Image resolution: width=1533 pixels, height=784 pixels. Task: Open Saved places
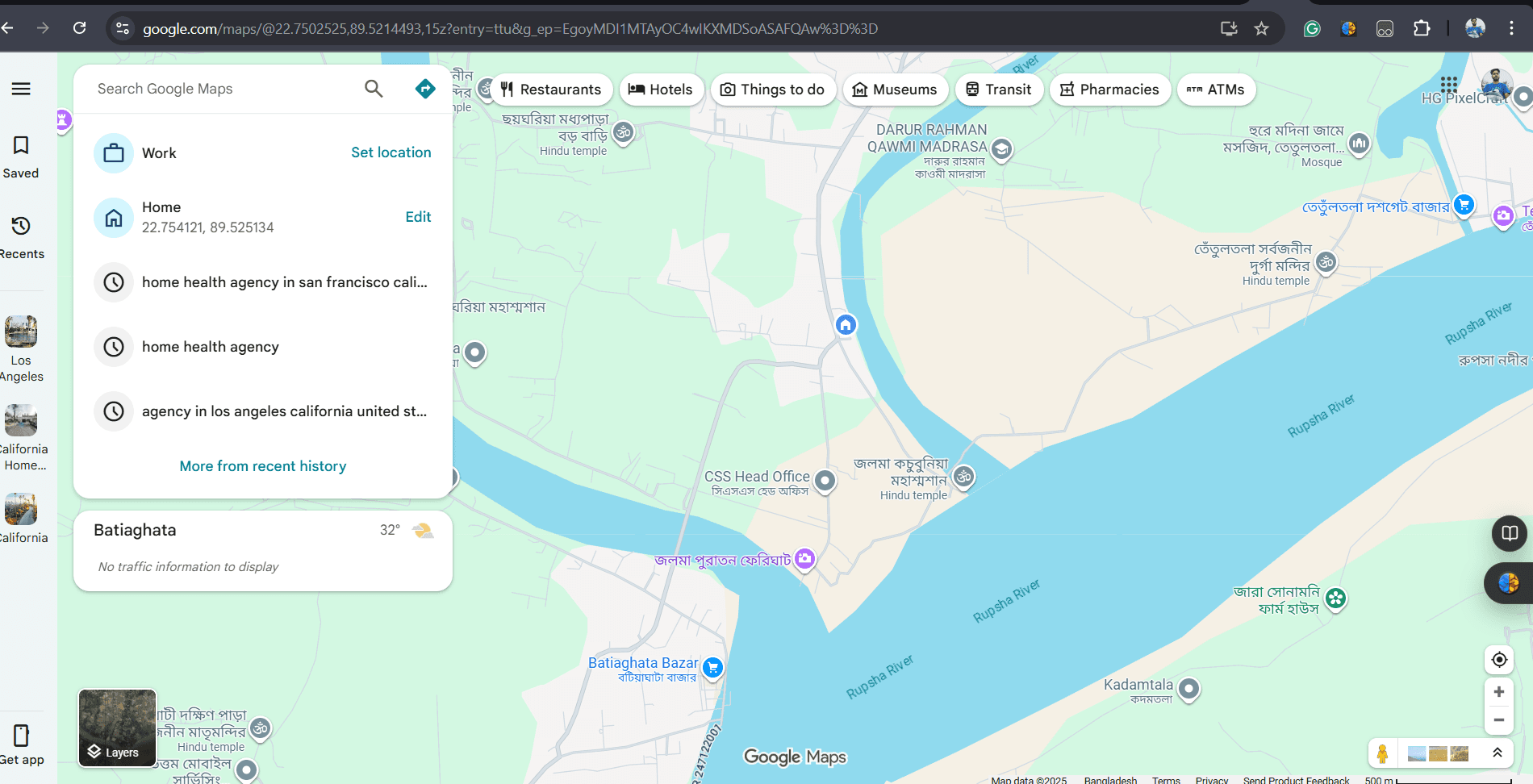21,157
